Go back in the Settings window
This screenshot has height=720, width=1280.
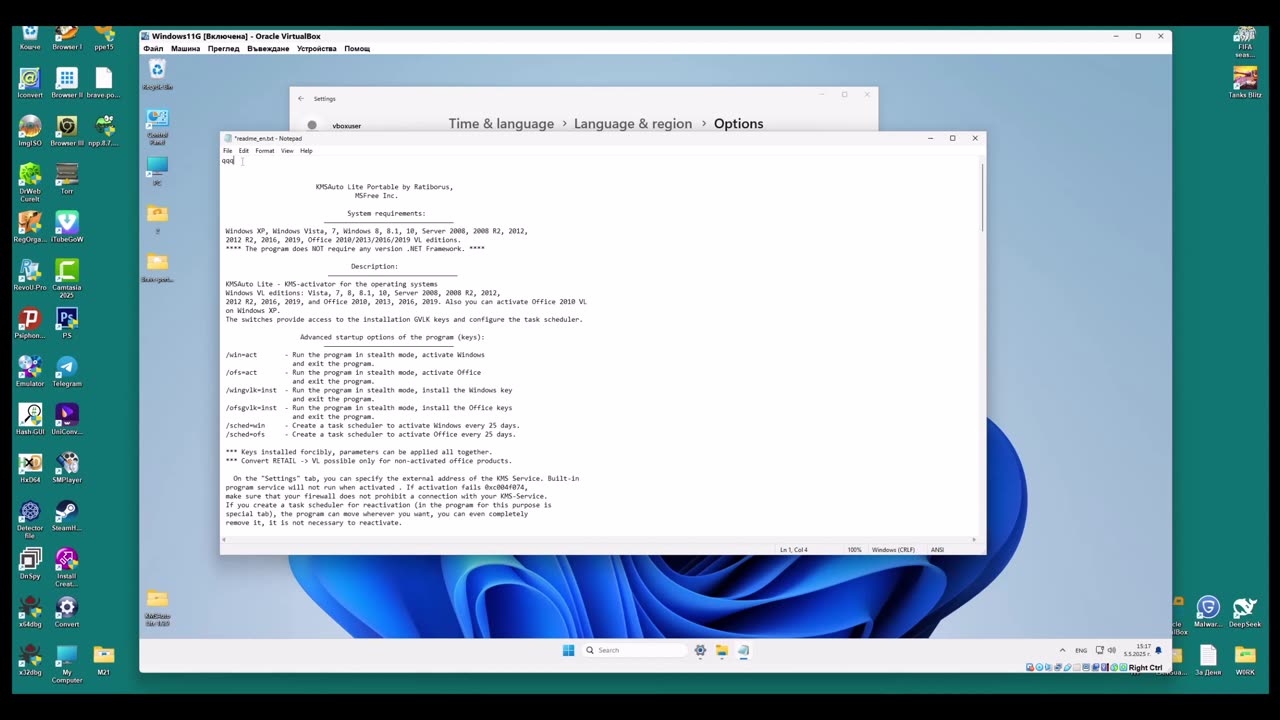(x=301, y=98)
